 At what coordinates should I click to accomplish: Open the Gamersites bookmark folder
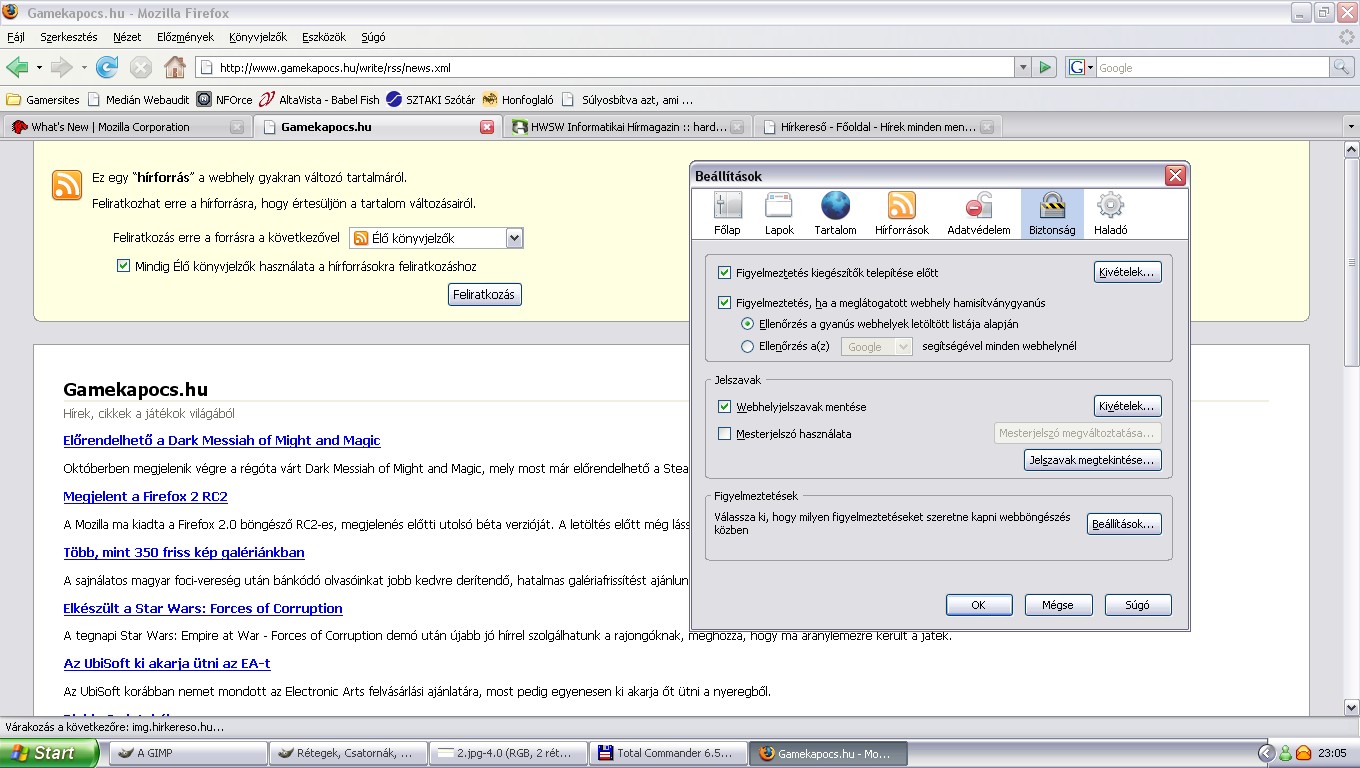[x=43, y=99]
